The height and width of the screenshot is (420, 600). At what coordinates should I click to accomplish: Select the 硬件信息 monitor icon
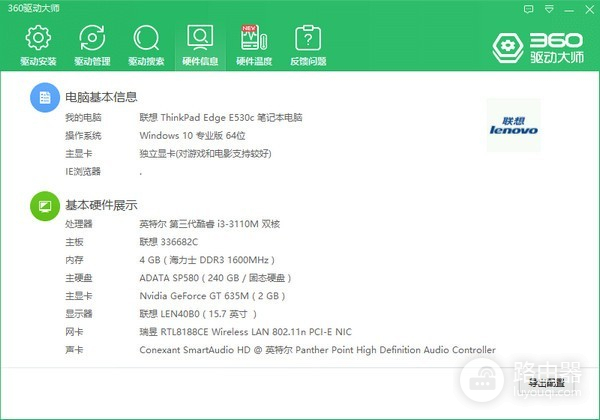(200, 37)
